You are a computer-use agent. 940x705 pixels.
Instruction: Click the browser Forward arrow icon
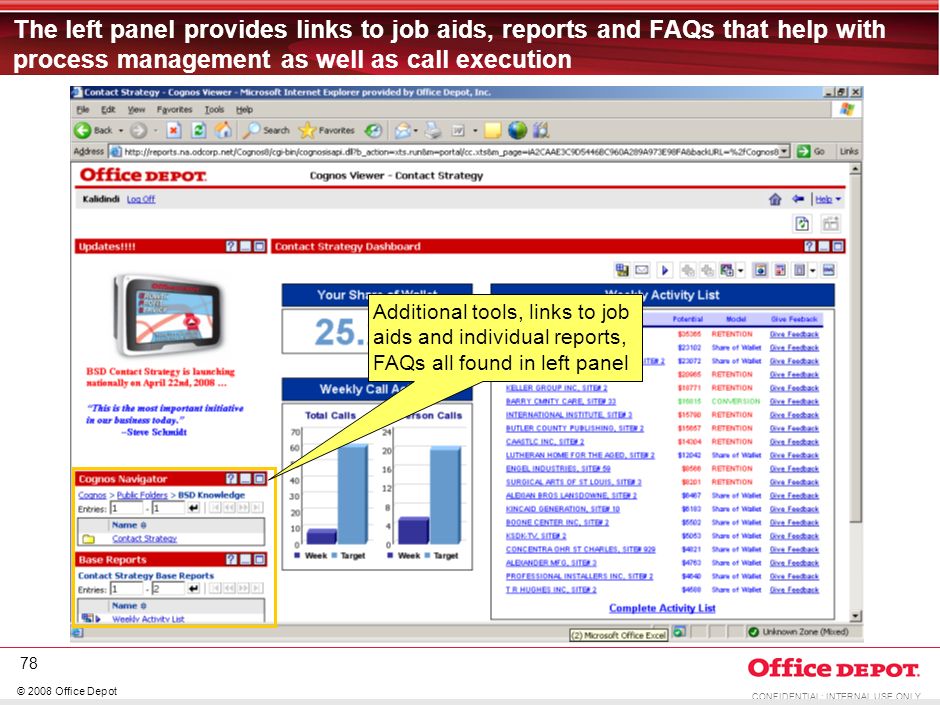(x=138, y=130)
